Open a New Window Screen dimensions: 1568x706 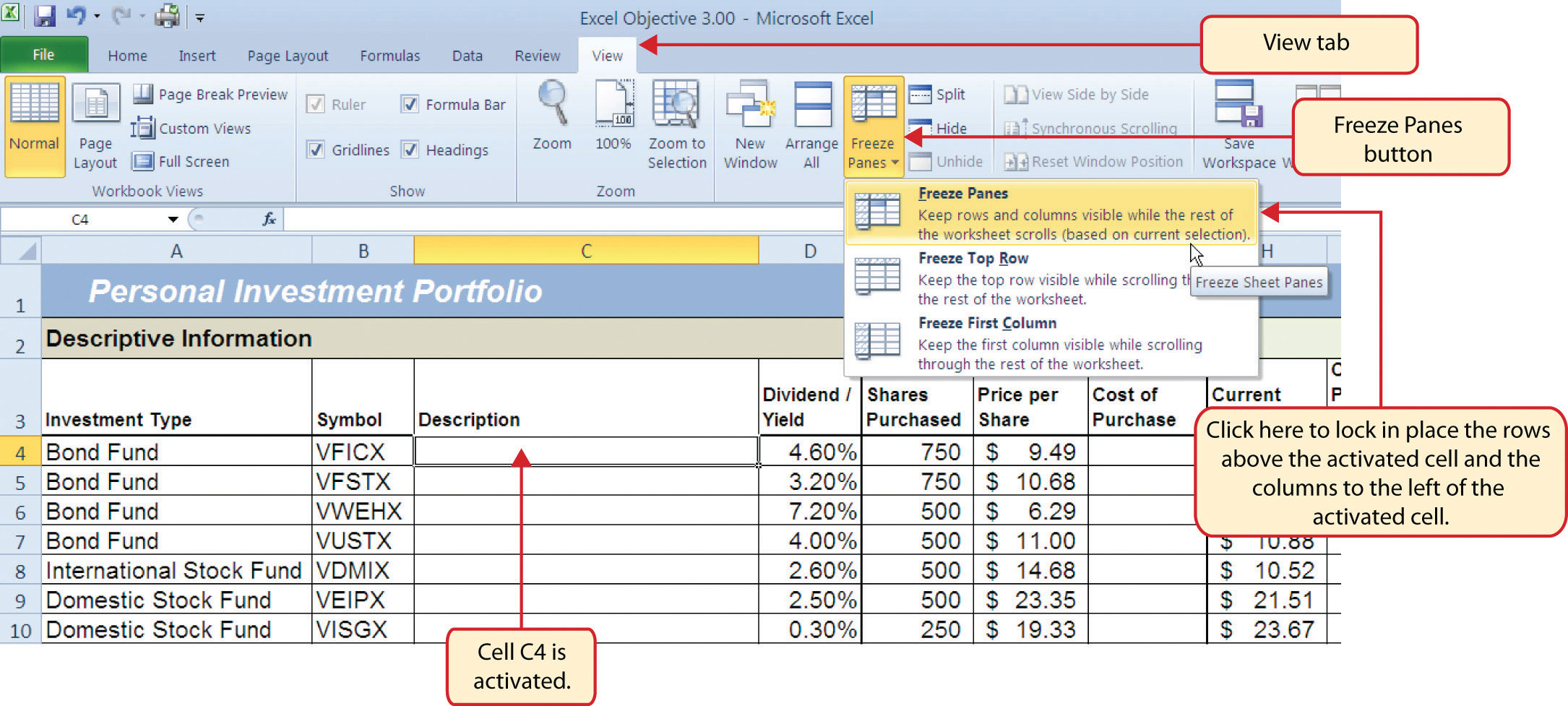click(x=751, y=125)
